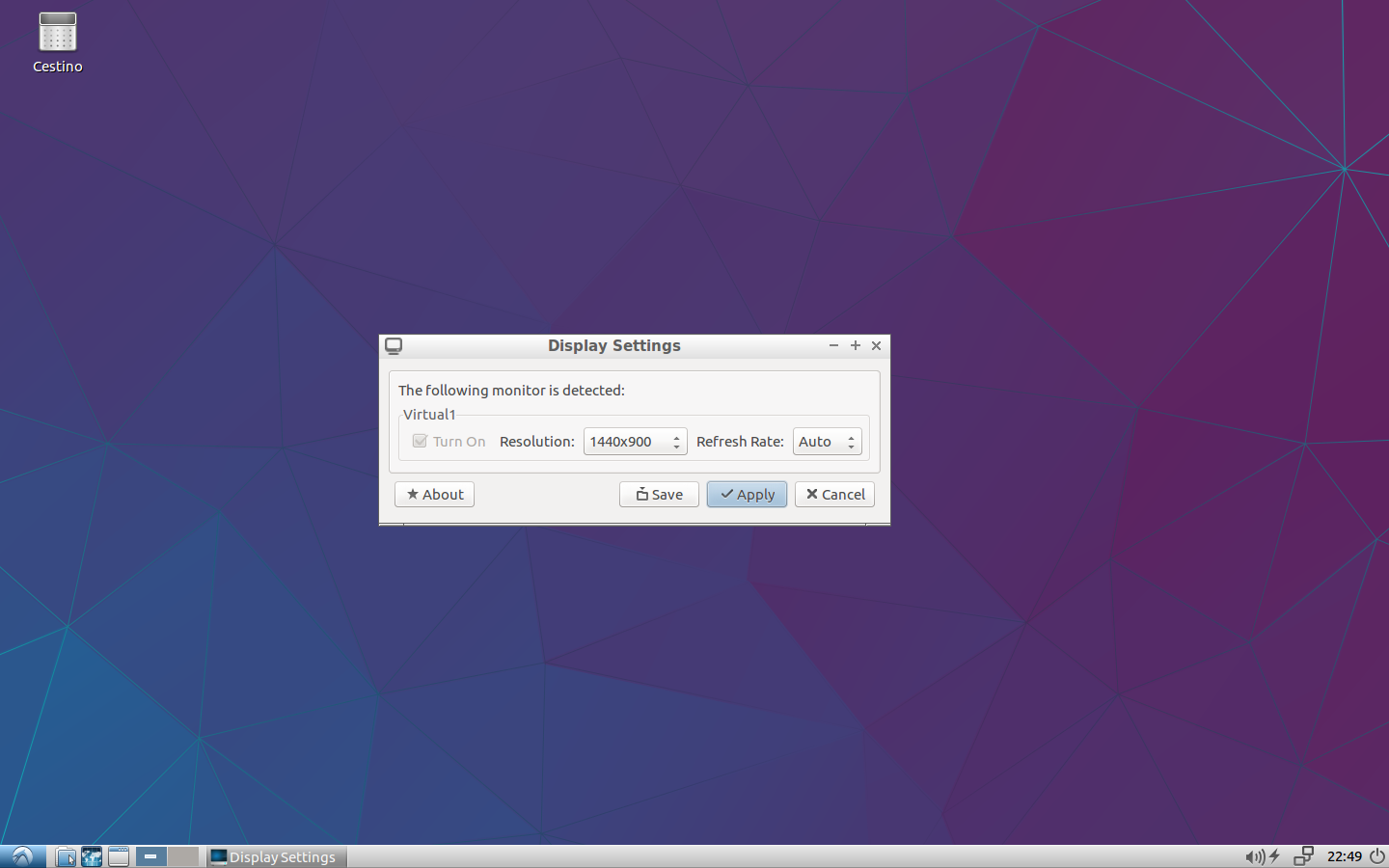Open the volume control in the tray
Viewport: 1389px width, 868px height.
pos(1254,856)
